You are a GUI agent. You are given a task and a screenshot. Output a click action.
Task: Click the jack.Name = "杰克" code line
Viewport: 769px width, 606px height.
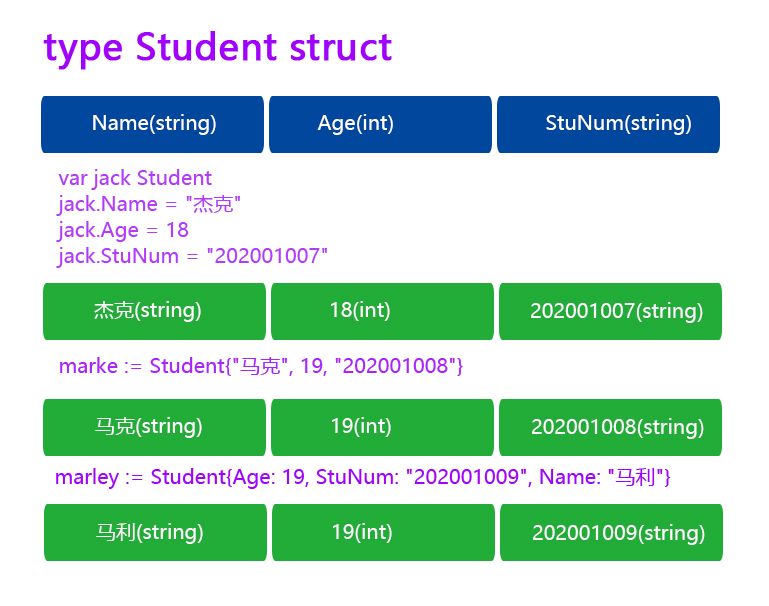click(x=150, y=204)
